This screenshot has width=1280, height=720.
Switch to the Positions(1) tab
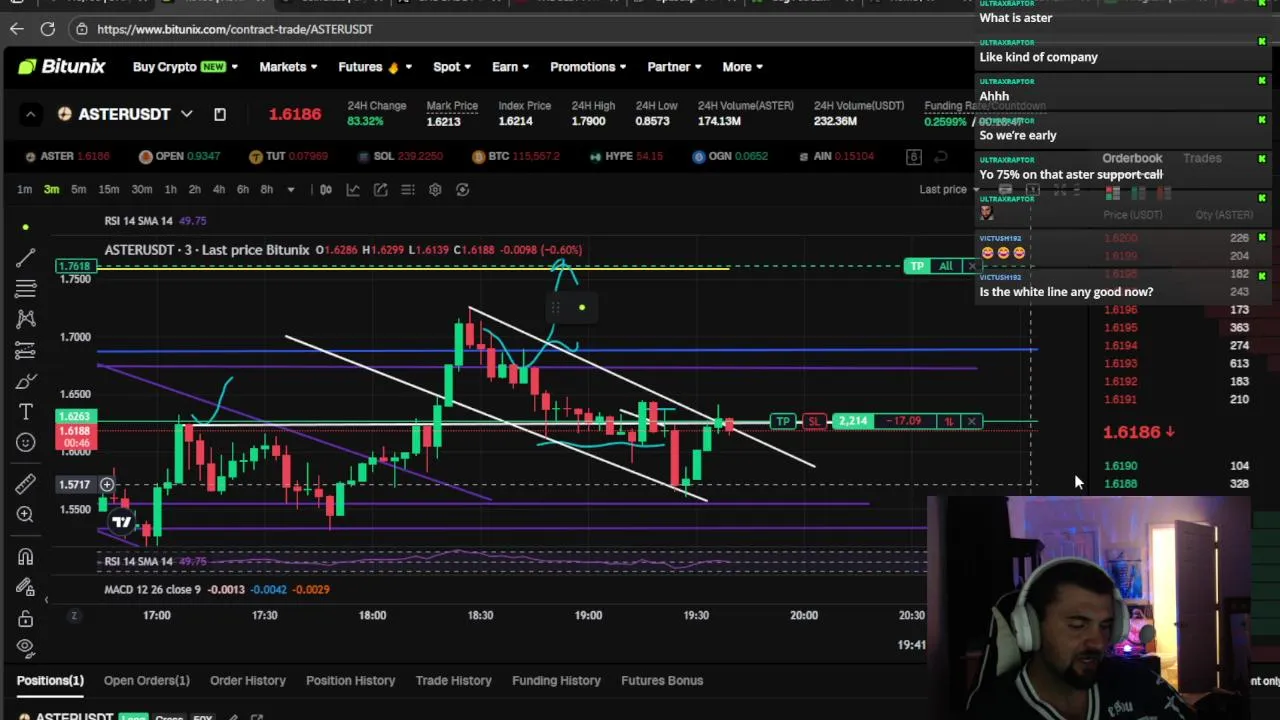click(x=50, y=680)
